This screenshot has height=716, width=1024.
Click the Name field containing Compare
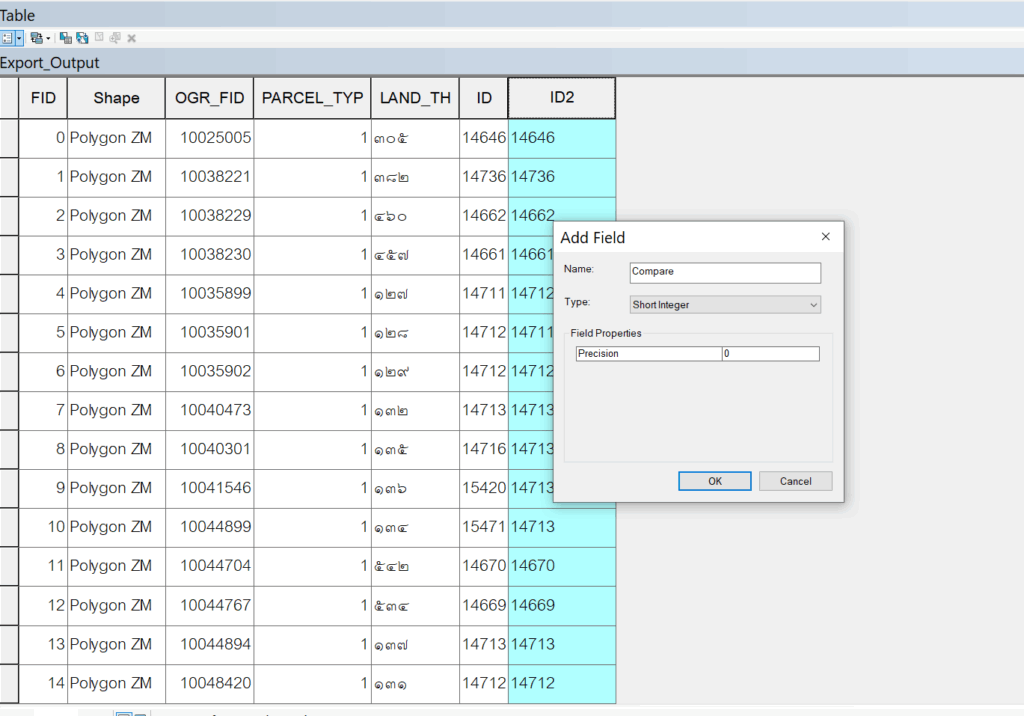(725, 272)
